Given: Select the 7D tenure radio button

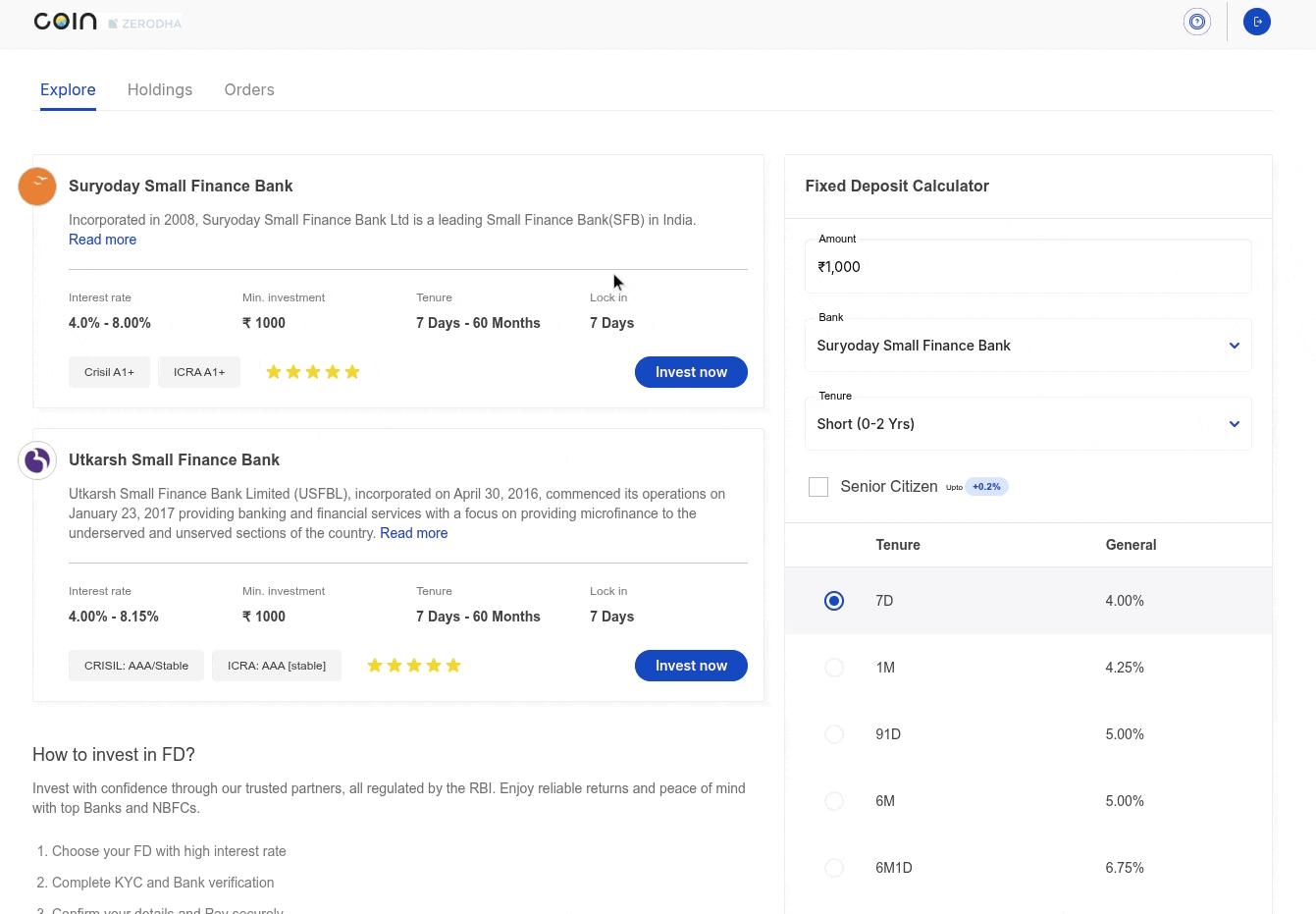Looking at the screenshot, I should pos(834,601).
